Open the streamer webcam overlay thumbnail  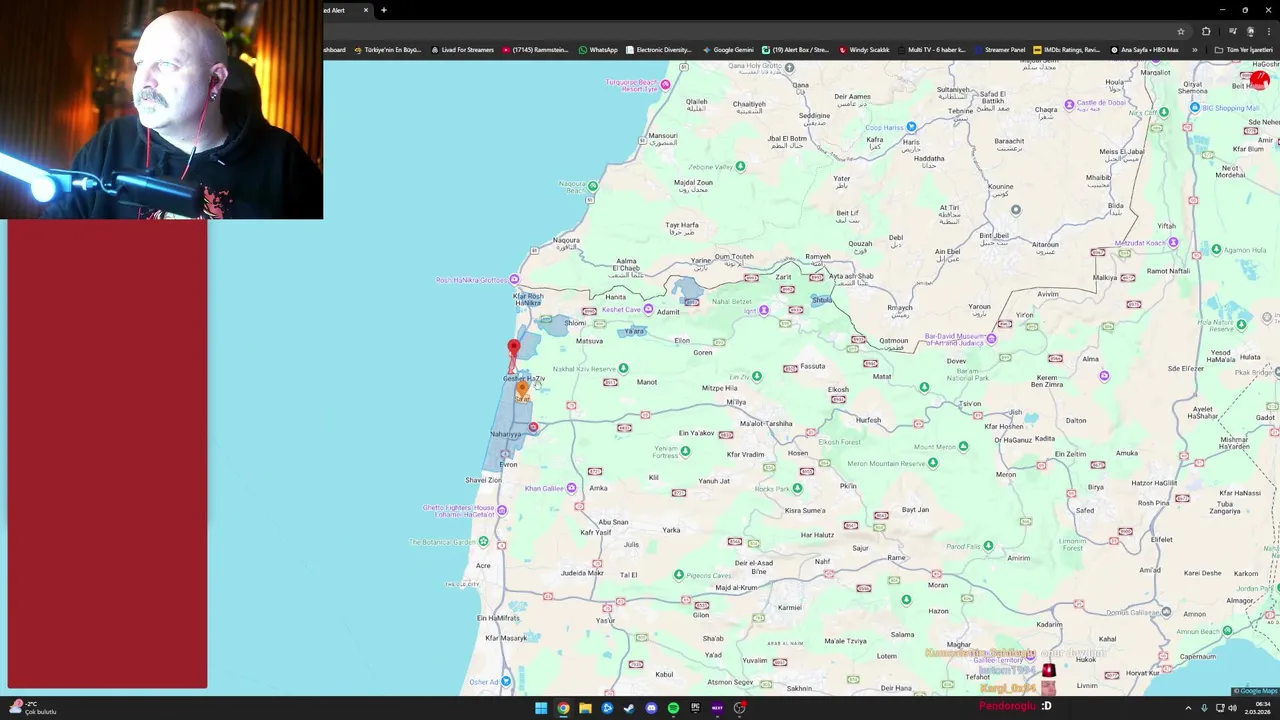click(161, 109)
